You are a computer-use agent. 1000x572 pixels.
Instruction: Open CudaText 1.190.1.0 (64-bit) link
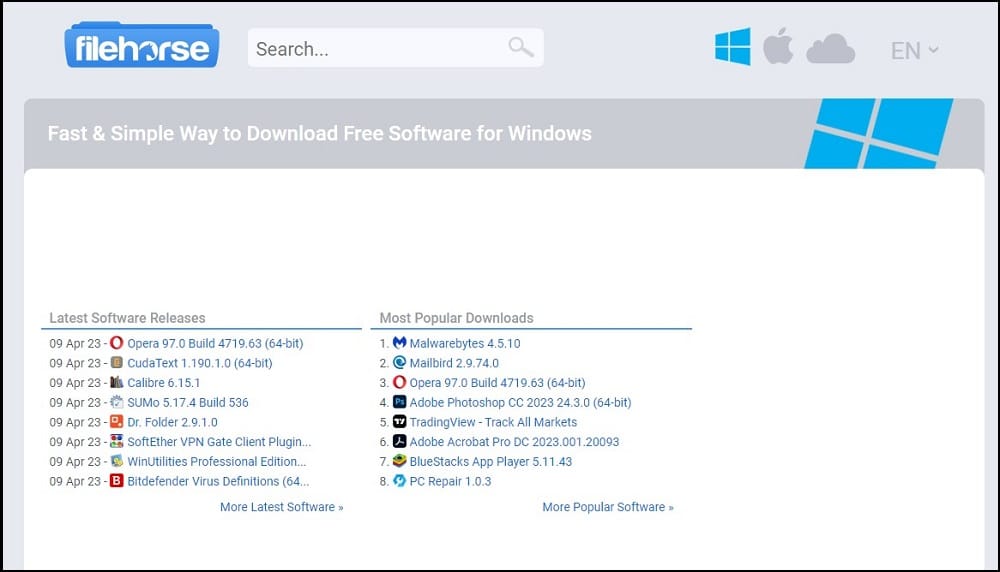point(200,363)
